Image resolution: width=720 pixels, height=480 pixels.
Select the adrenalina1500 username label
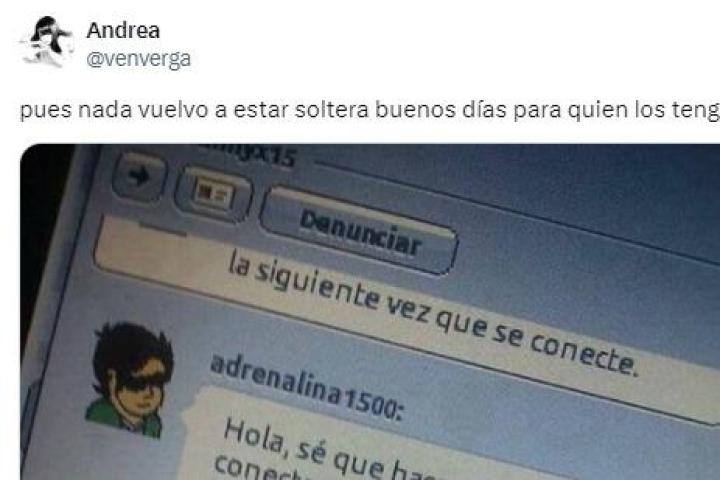click(305, 388)
